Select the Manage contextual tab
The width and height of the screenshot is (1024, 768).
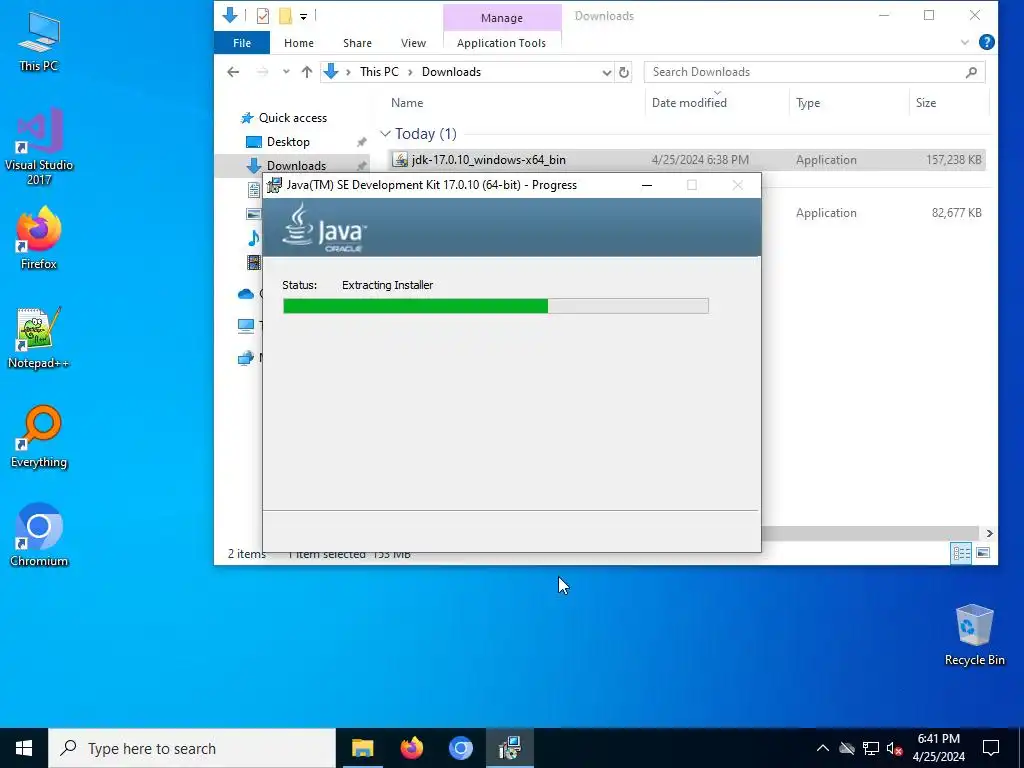[x=502, y=18]
